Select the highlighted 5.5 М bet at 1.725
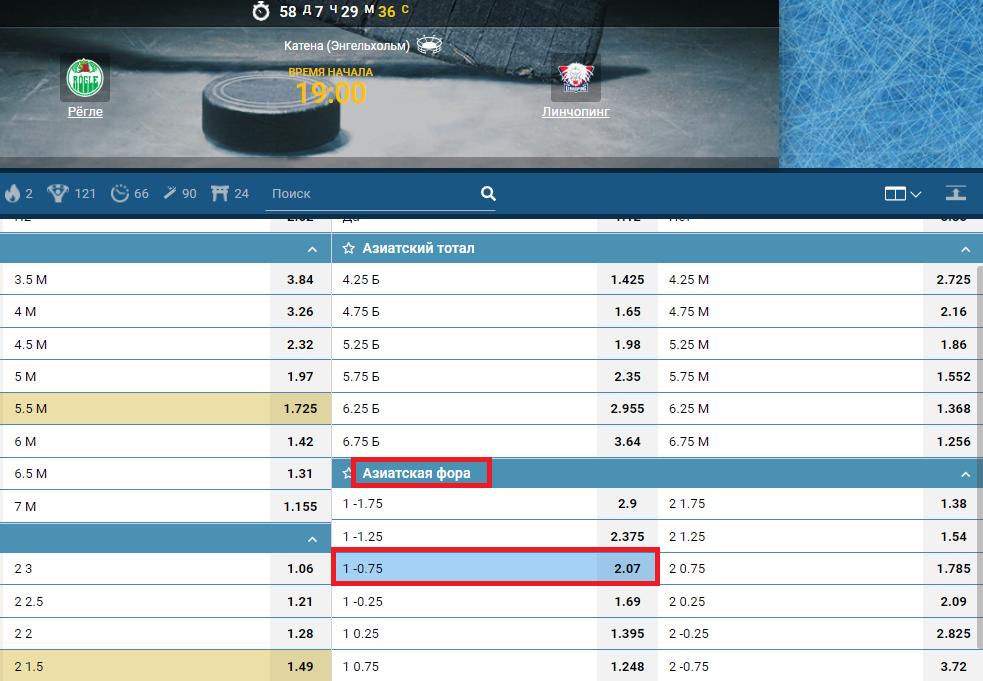This screenshot has width=983, height=681. (x=165, y=410)
